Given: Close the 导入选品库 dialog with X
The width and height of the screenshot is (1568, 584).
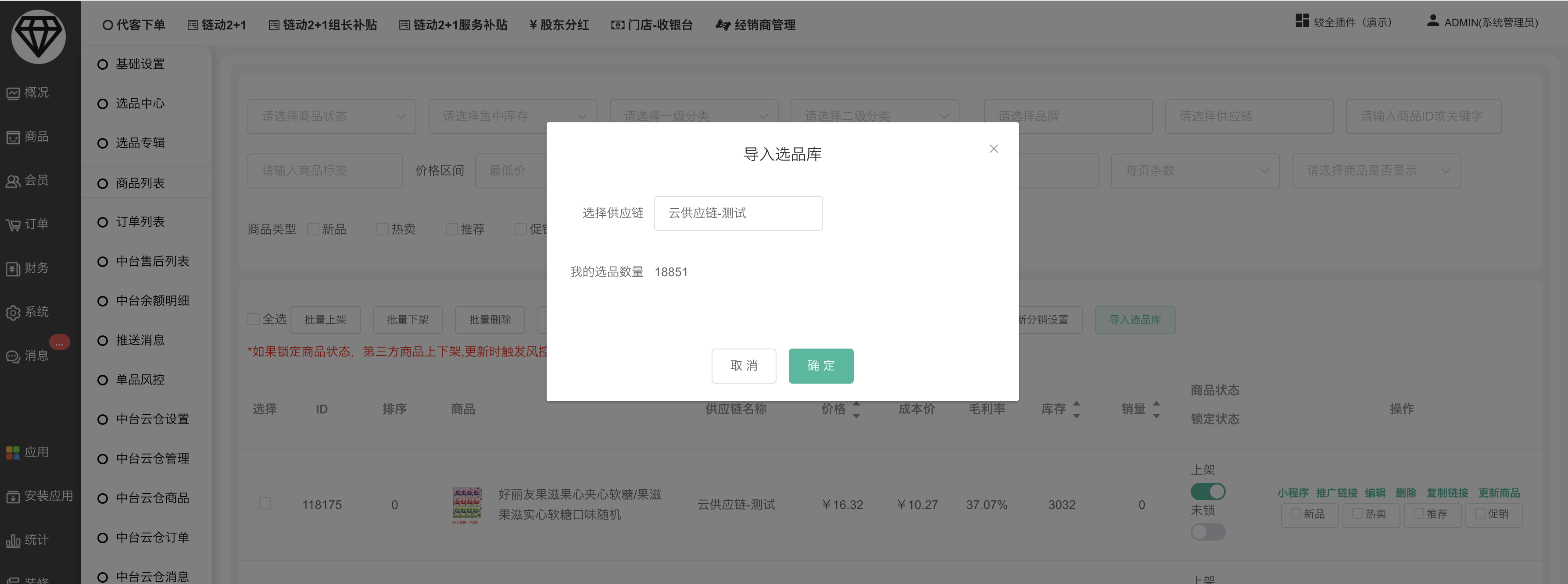Looking at the screenshot, I should [x=993, y=149].
